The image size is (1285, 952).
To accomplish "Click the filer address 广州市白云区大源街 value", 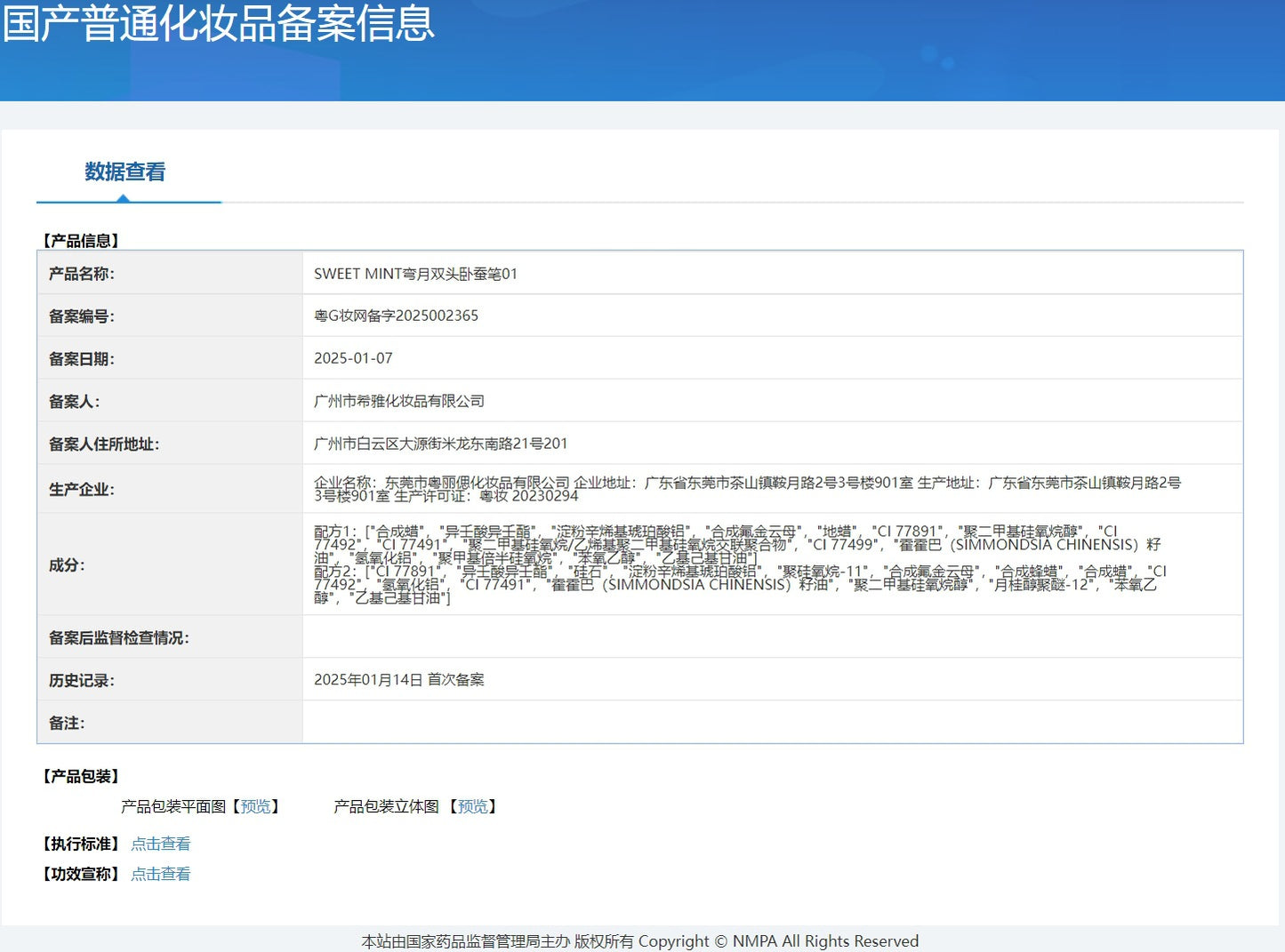I will (440, 444).
